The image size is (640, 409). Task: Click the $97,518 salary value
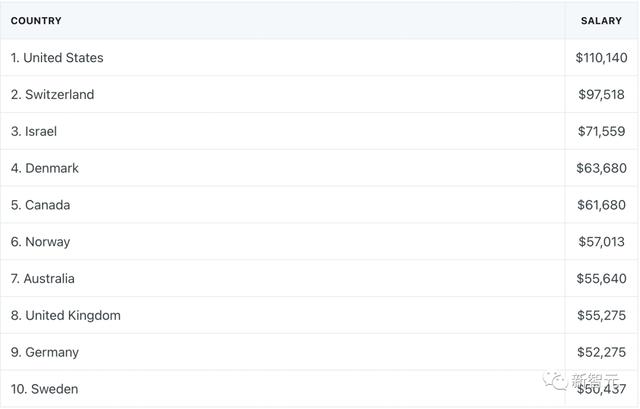coord(601,95)
